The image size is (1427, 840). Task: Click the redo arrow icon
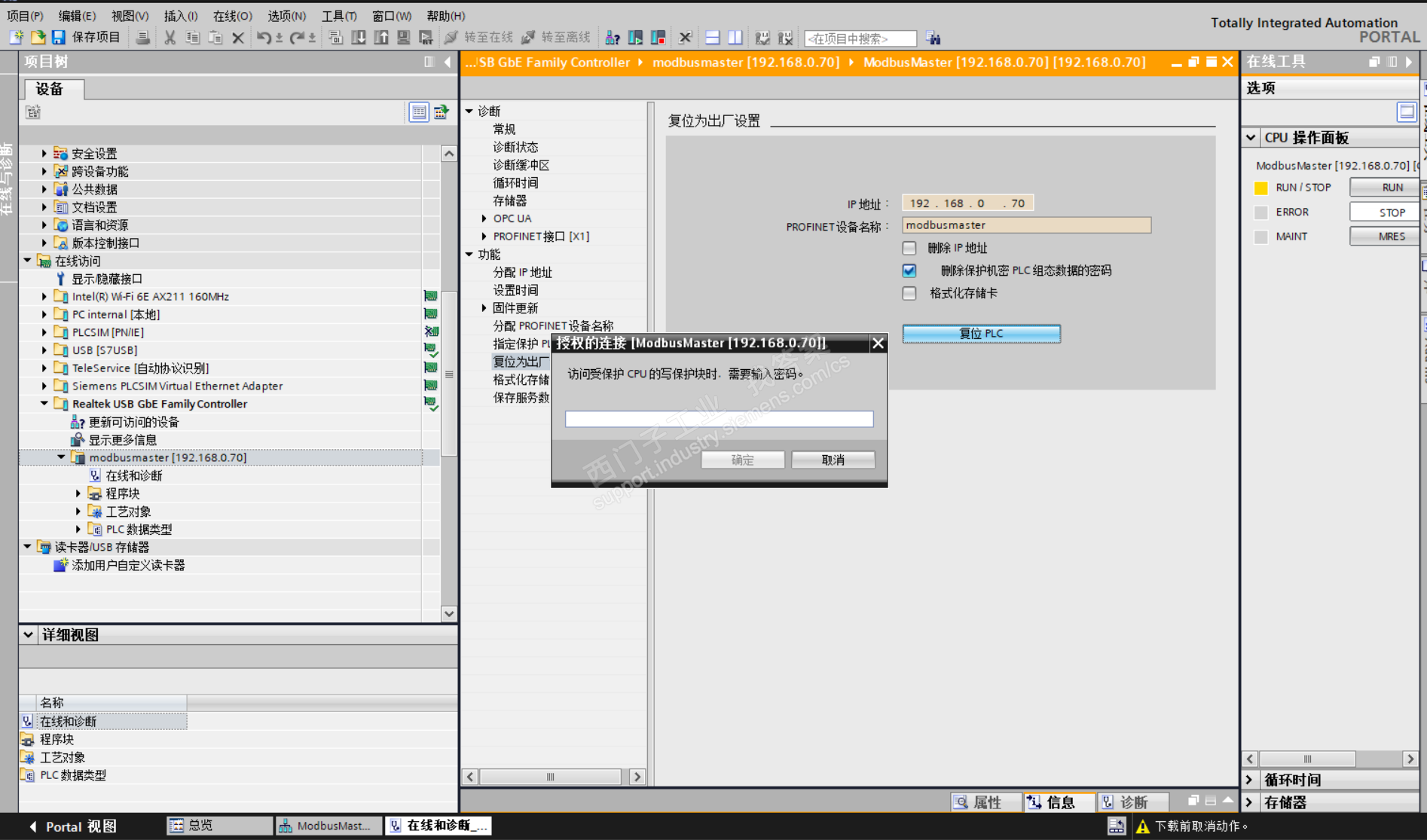point(297,38)
